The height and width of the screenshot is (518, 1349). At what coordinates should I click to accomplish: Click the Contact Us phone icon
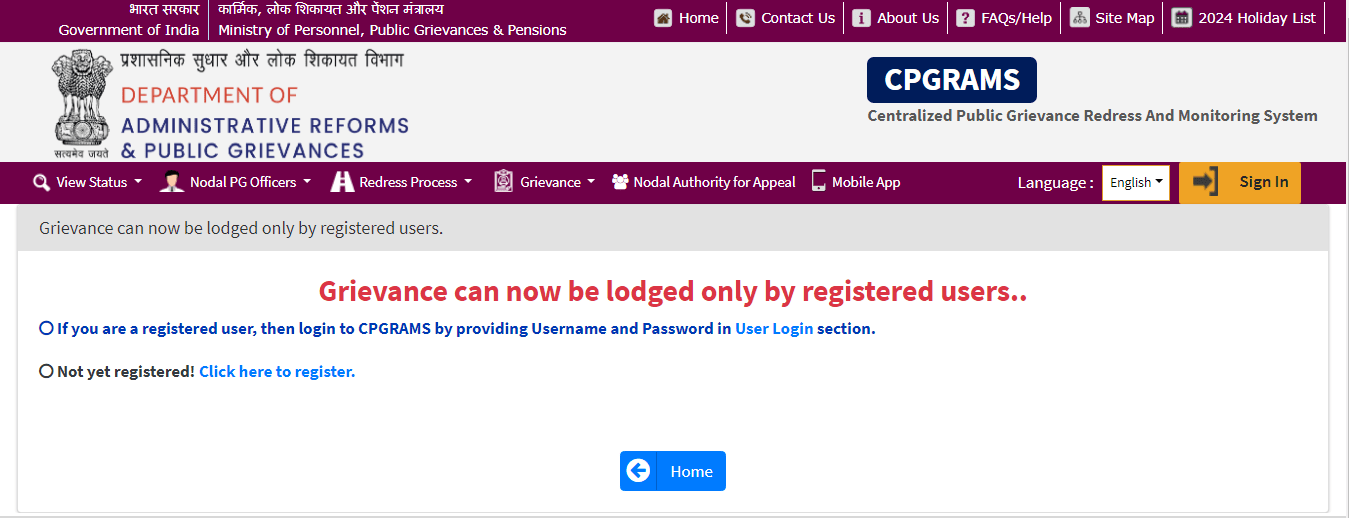745,18
